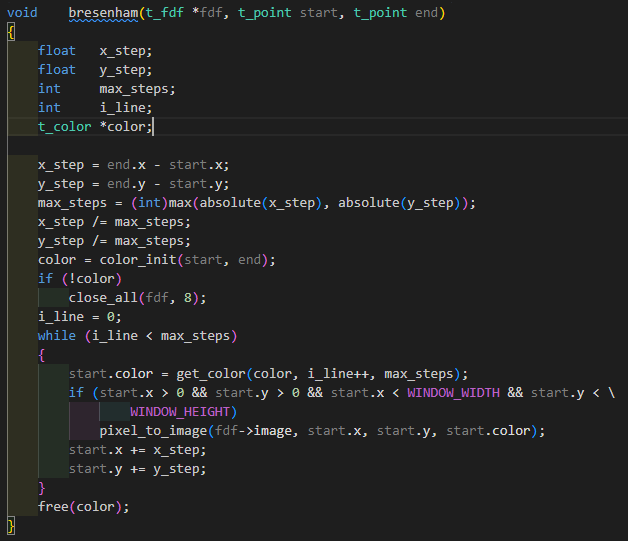
Task: Click the max_steps = (int)max line
Action: (257, 203)
